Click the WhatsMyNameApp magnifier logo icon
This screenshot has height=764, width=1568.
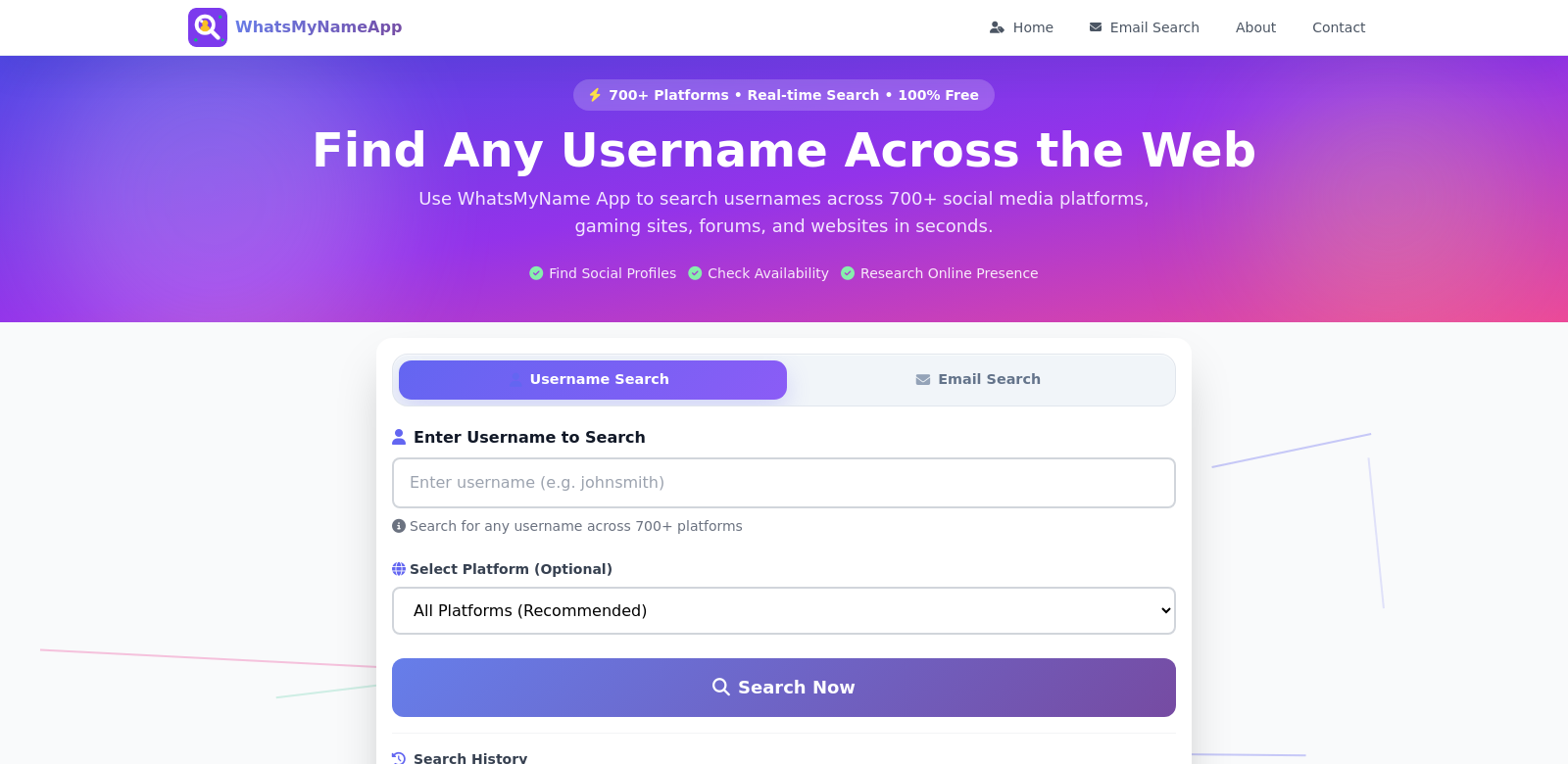coord(208,27)
